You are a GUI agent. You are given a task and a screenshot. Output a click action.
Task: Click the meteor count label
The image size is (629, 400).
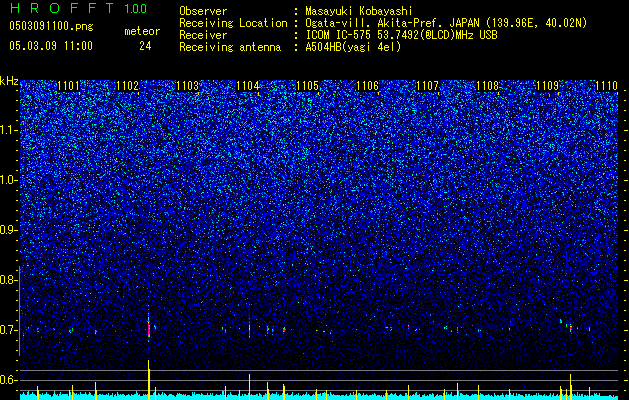point(142,31)
